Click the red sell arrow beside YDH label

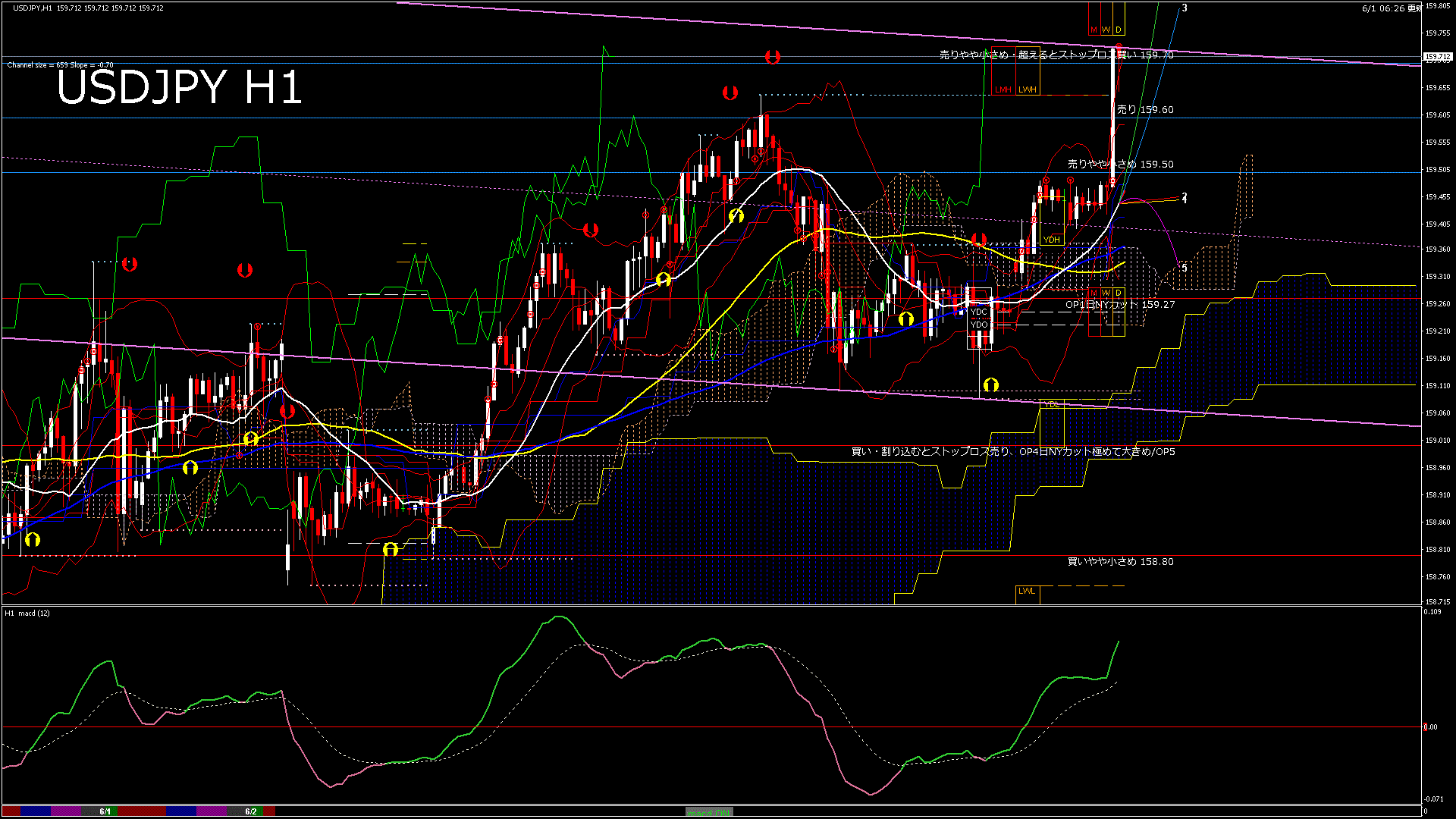[978, 240]
